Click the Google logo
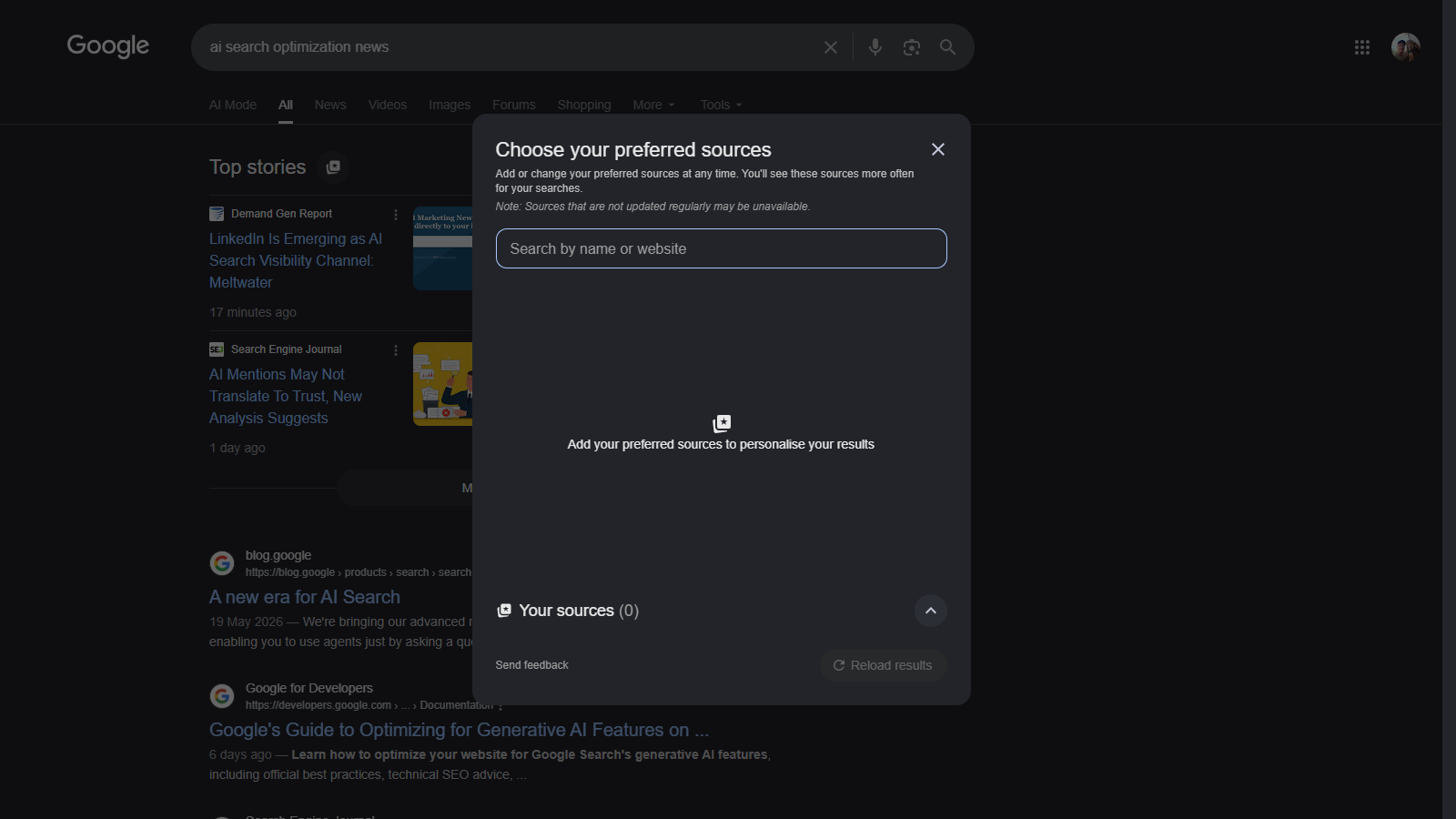This screenshot has width=1456, height=819. click(x=108, y=46)
